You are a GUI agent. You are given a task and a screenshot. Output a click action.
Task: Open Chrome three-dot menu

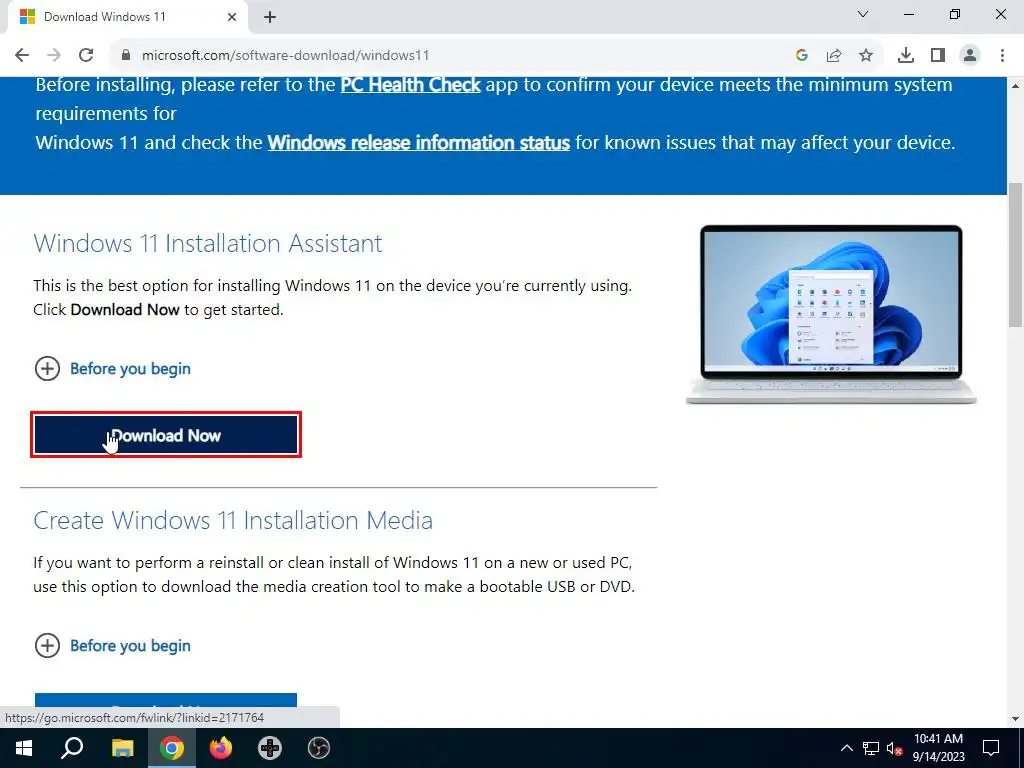[1002, 56]
